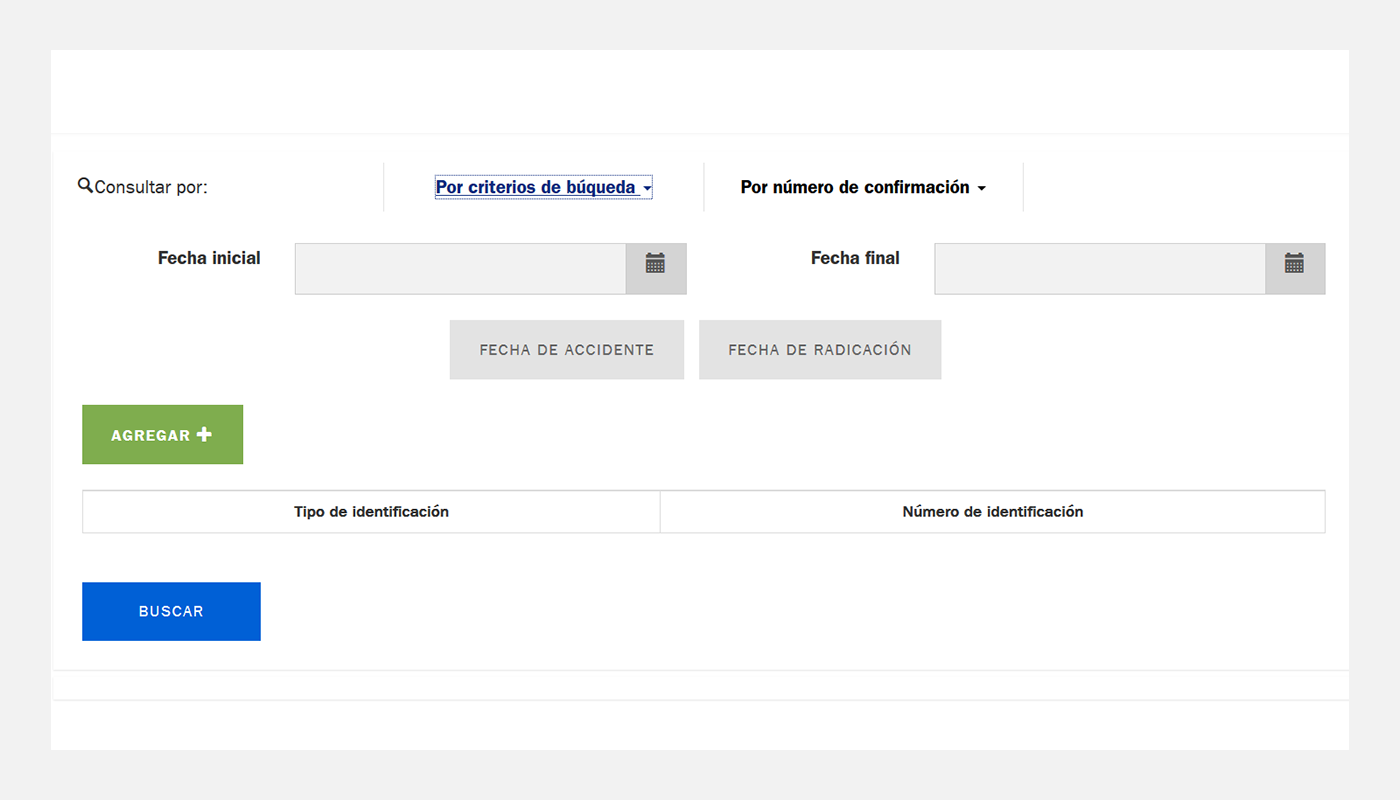
Task: Expand Por número de confirmación dropdown
Action: (863, 187)
